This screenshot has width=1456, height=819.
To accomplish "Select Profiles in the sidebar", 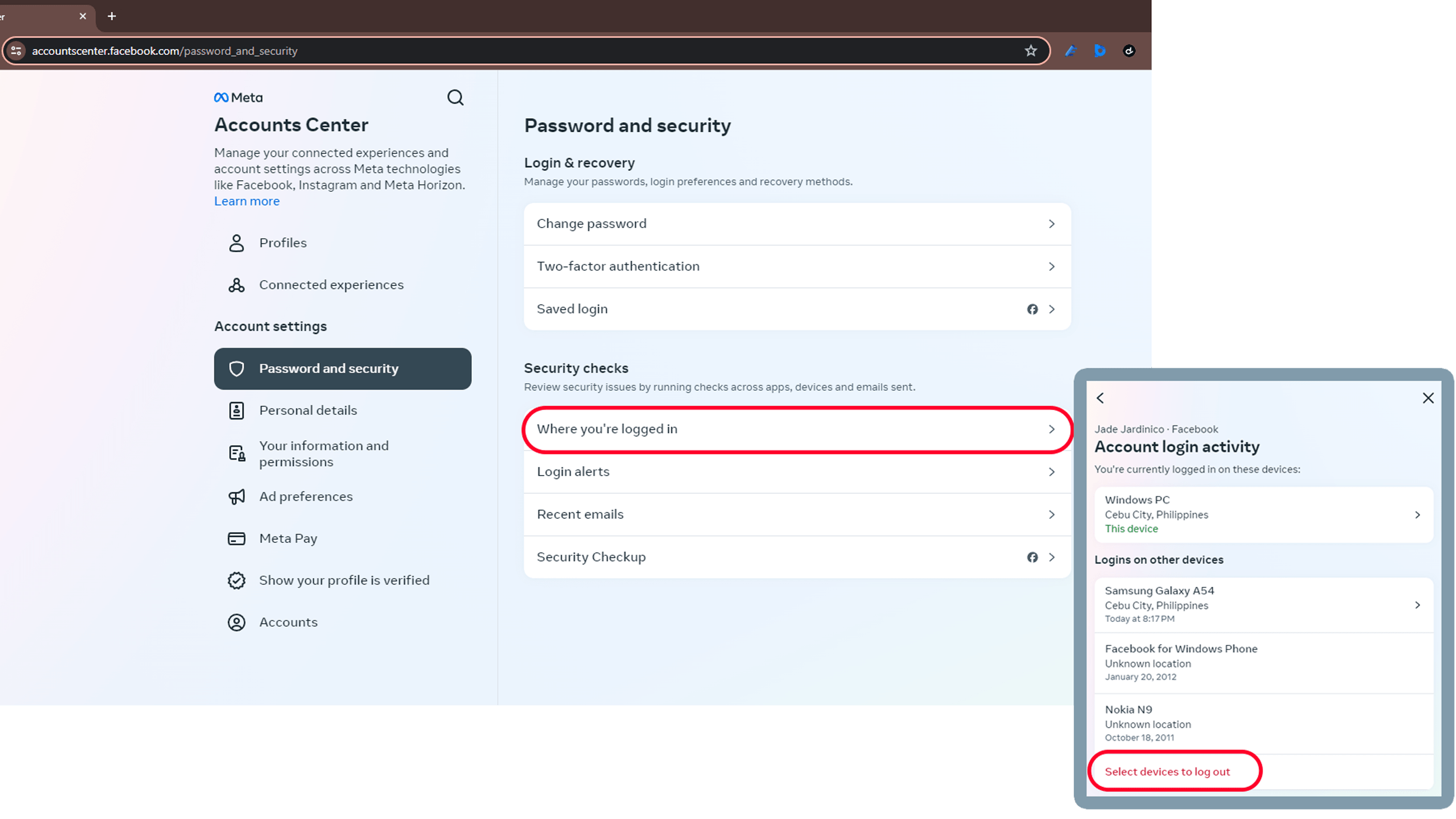I will click(x=283, y=242).
